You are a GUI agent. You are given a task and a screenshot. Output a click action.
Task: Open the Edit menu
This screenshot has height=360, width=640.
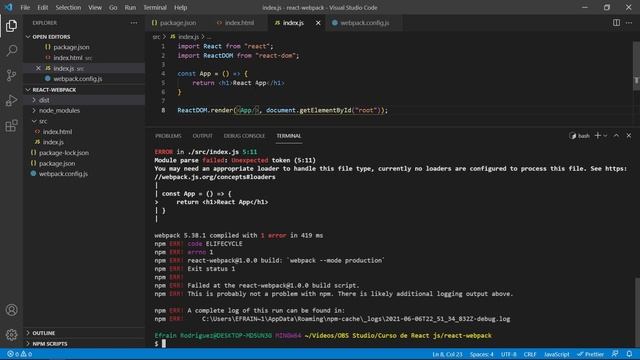tap(42, 7)
